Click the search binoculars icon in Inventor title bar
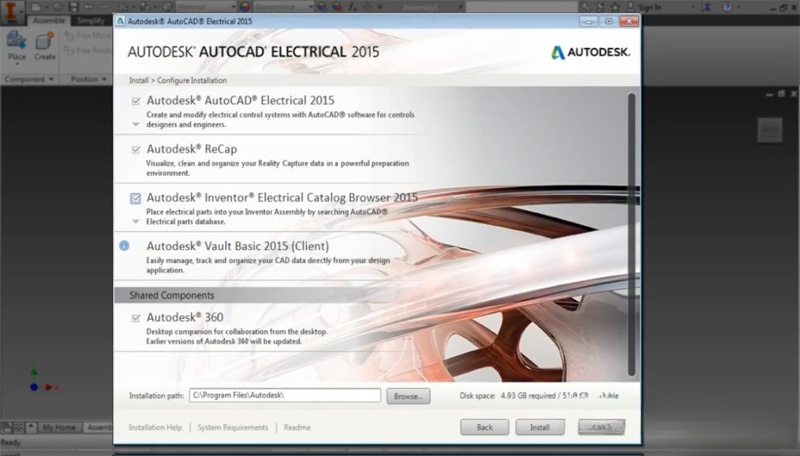The width and height of the screenshot is (800, 456). point(585,7)
